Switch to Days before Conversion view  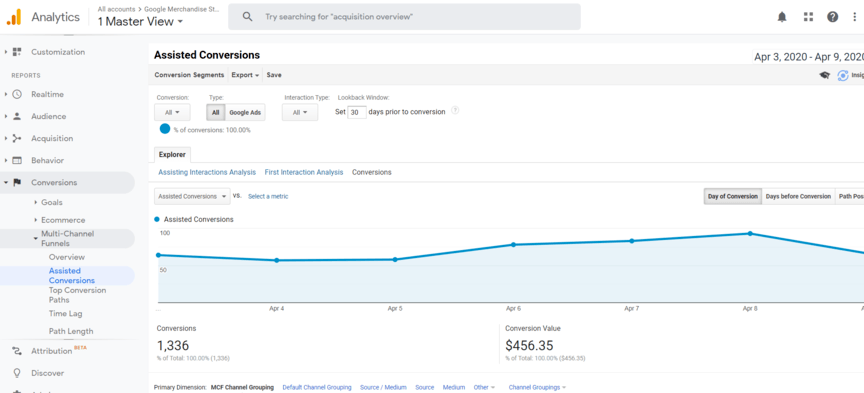click(798, 197)
